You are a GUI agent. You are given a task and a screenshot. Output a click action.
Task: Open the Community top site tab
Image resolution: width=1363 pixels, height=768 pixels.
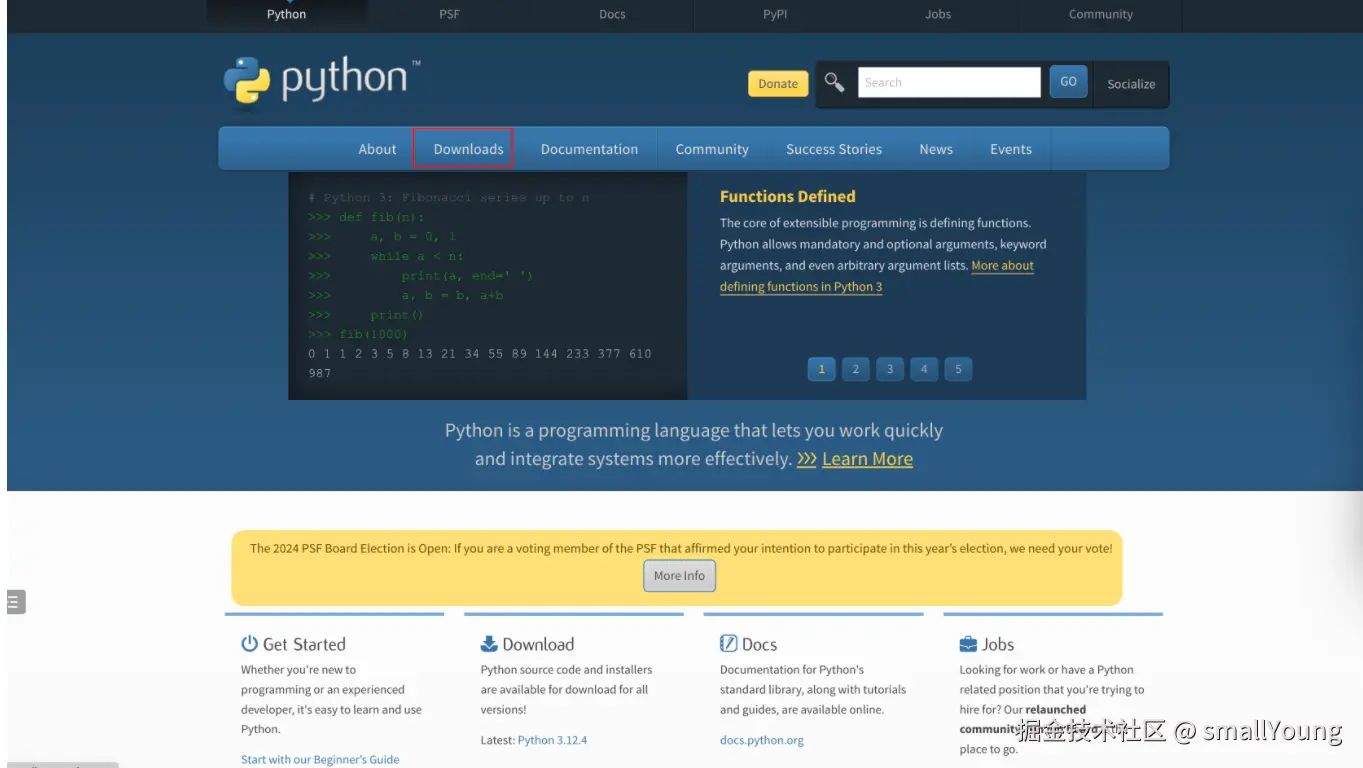pyautogui.click(x=1100, y=14)
